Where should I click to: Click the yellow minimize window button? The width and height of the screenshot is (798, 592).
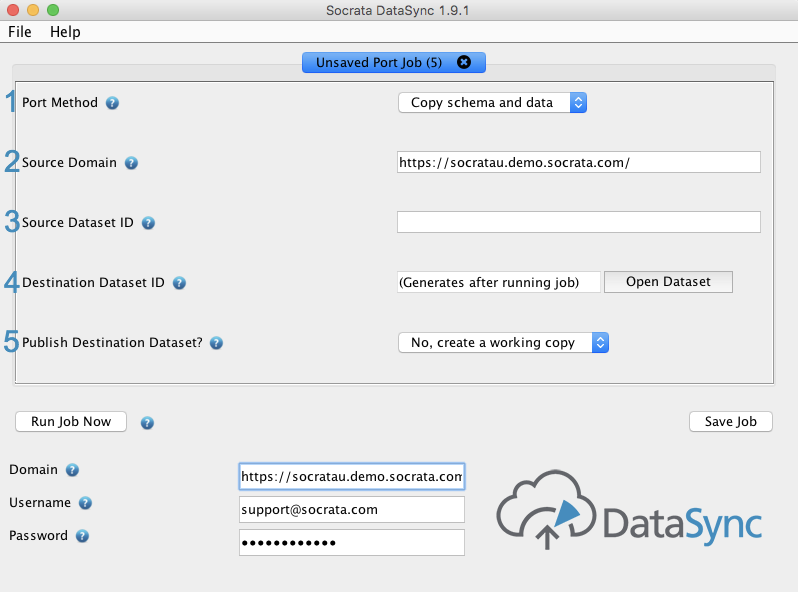[x=33, y=10]
